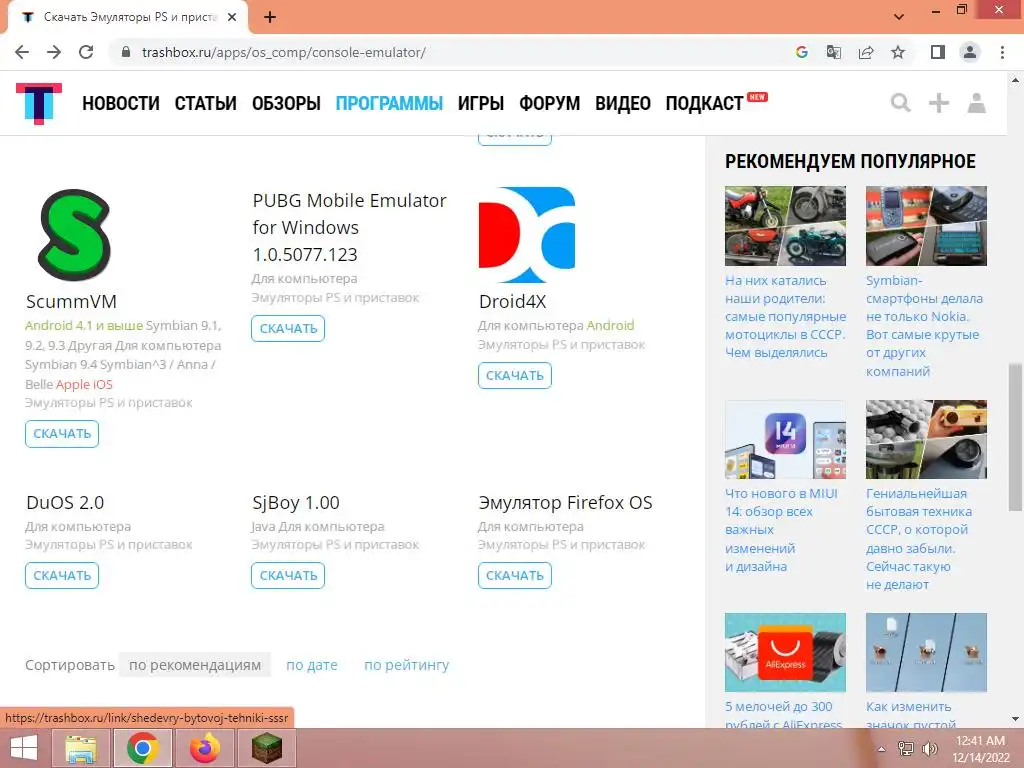Go back with browser back arrow
This screenshot has height=768, width=1024.
(22, 52)
